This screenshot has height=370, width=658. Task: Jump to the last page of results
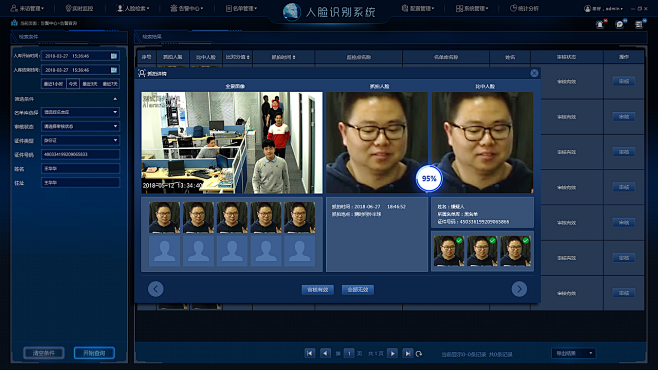tap(407, 354)
